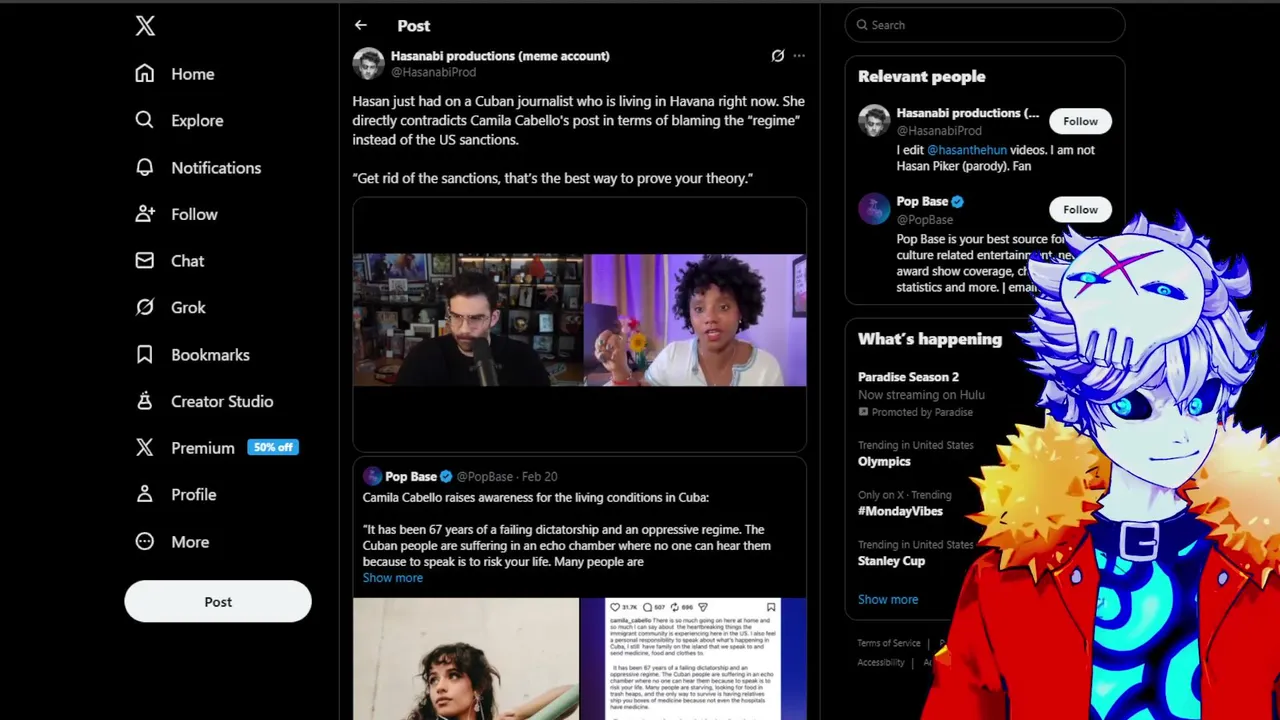Screen dimensions: 1280x720
Task: Open the Premium X icon
Action: [145, 448]
